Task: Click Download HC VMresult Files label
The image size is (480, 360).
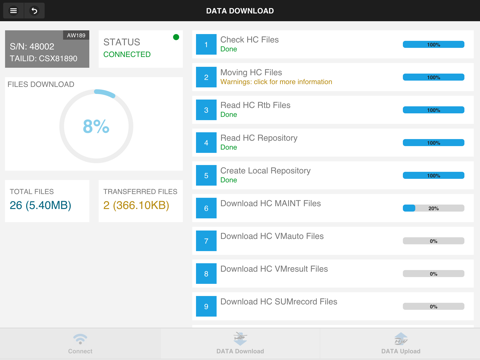Action: coord(274,269)
